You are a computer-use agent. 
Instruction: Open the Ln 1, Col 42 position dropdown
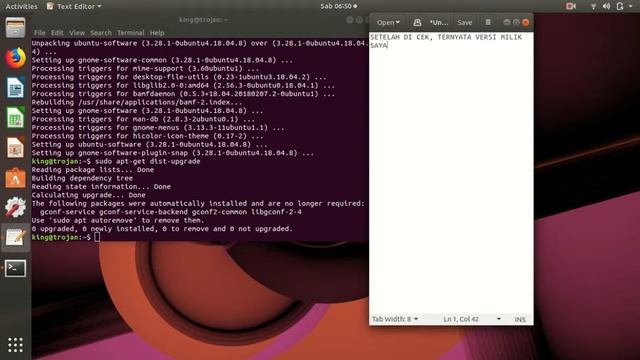pyautogui.click(x=472, y=319)
